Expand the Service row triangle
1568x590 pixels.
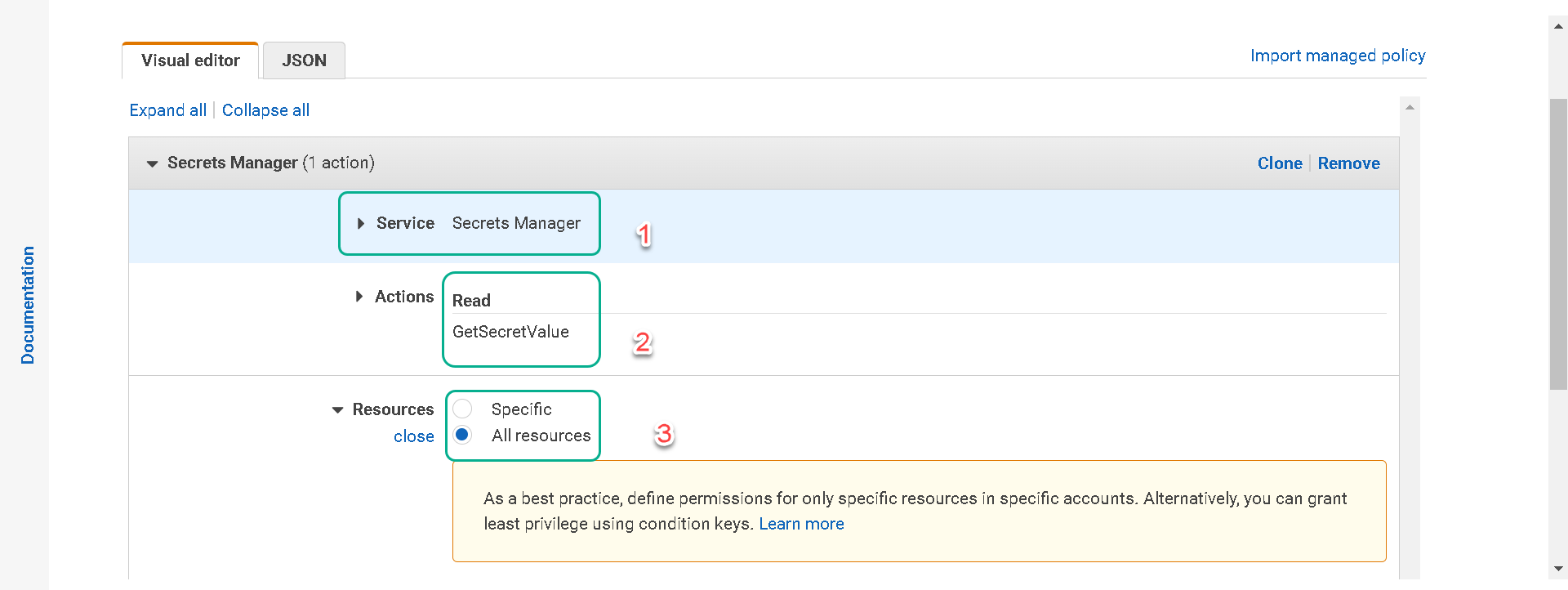click(x=360, y=224)
